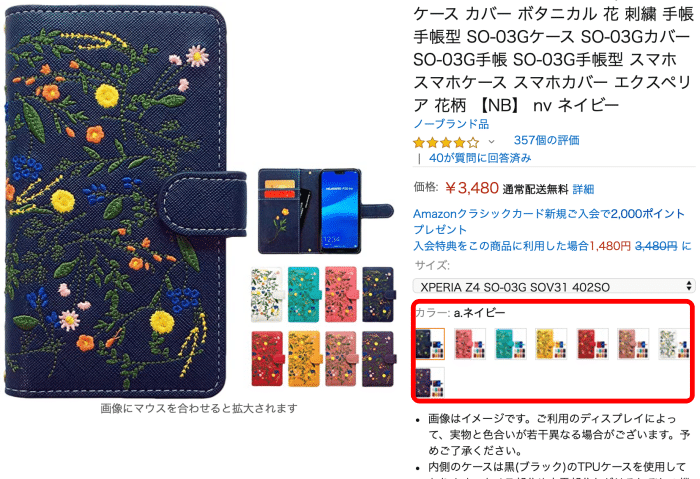Click the ¥3,480 price text
This screenshot has height=479, width=700.
click(x=472, y=188)
